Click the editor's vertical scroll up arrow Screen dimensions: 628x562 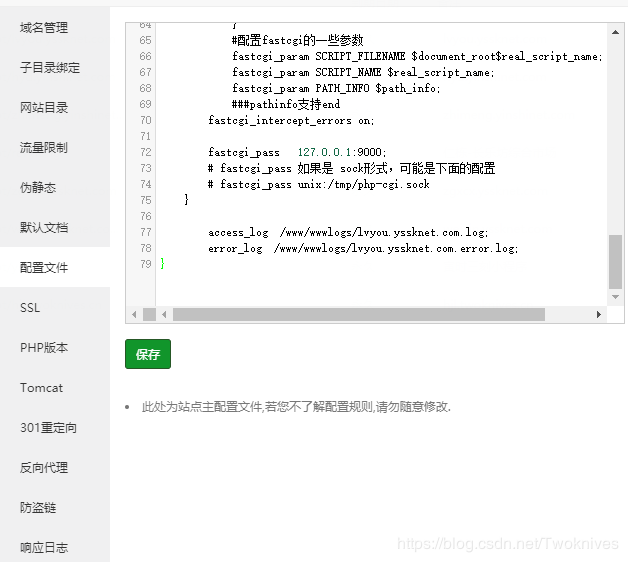click(x=615, y=32)
